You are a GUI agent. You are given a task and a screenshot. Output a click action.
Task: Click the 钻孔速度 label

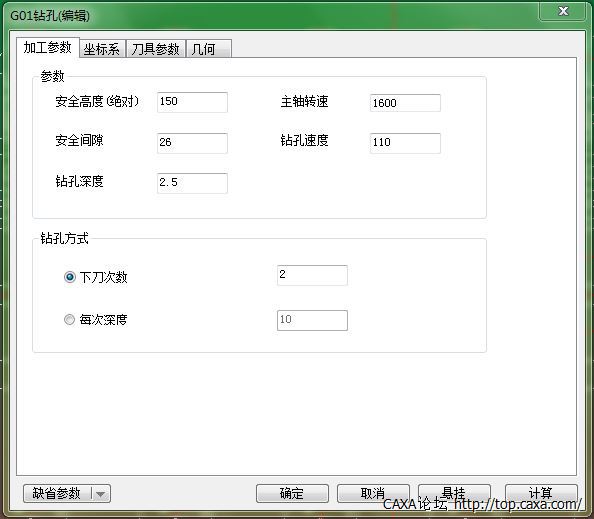pyautogui.click(x=304, y=140)
